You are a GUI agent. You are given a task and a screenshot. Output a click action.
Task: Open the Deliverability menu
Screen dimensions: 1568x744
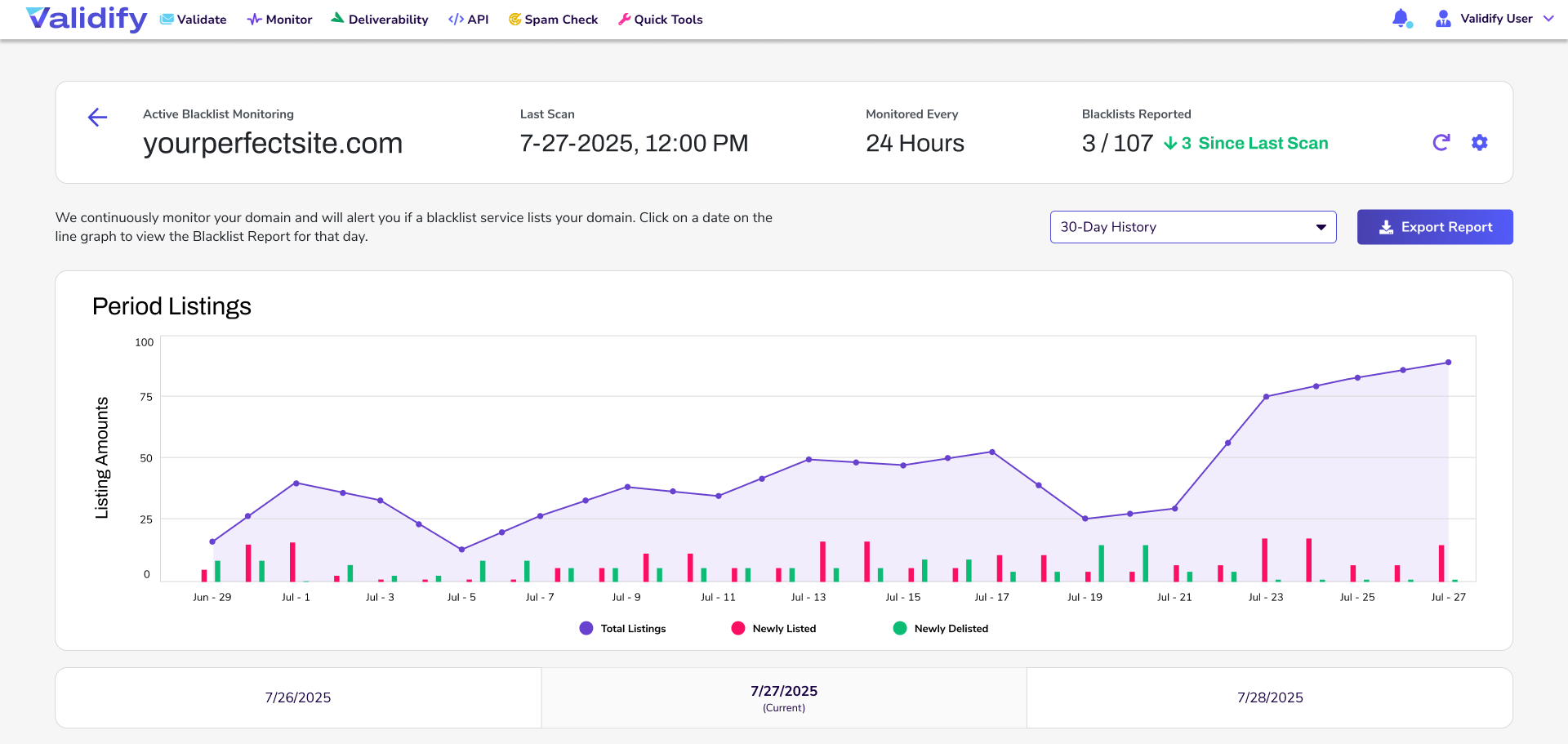coord(380,19)
